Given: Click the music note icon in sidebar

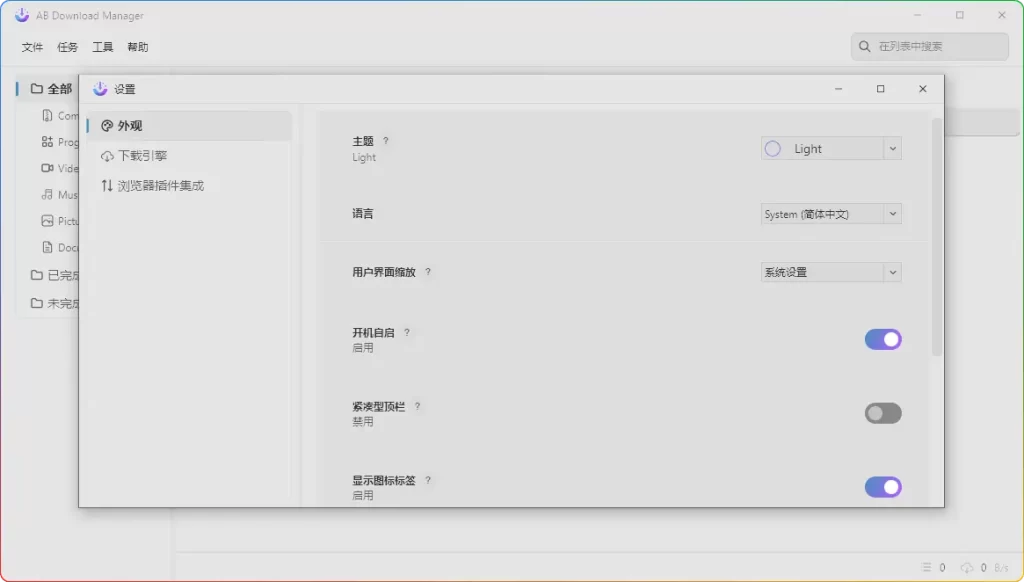Looking at the screenshot, I should tap(47, 194).
